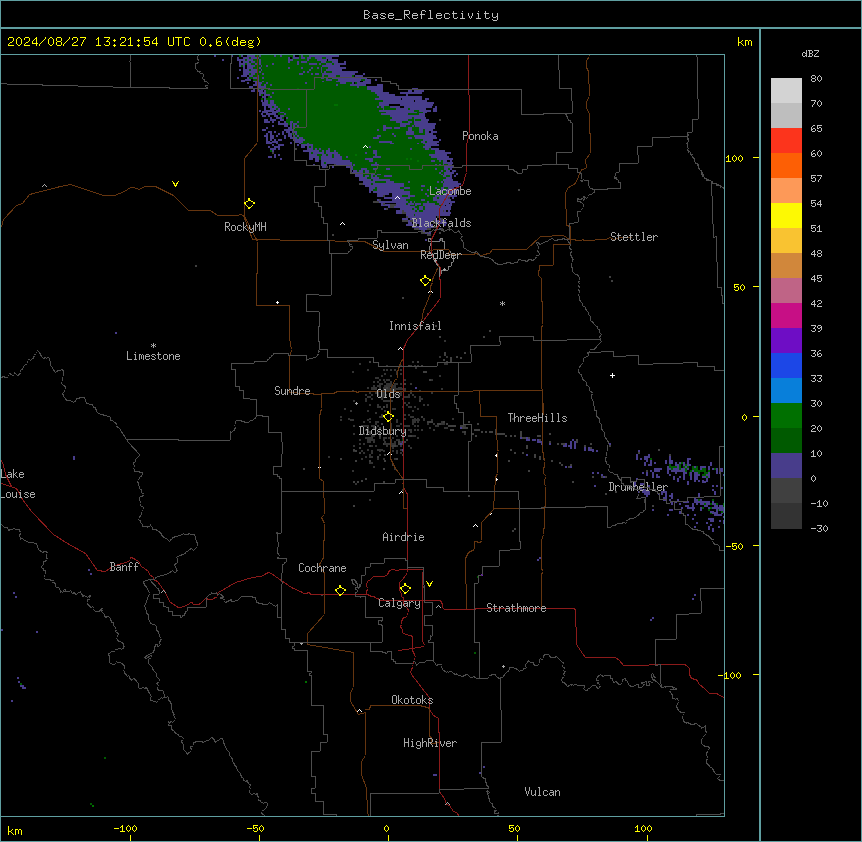Click the Calgary city label
This screenshot has width=862, height=842.
(x=399, y=603)
